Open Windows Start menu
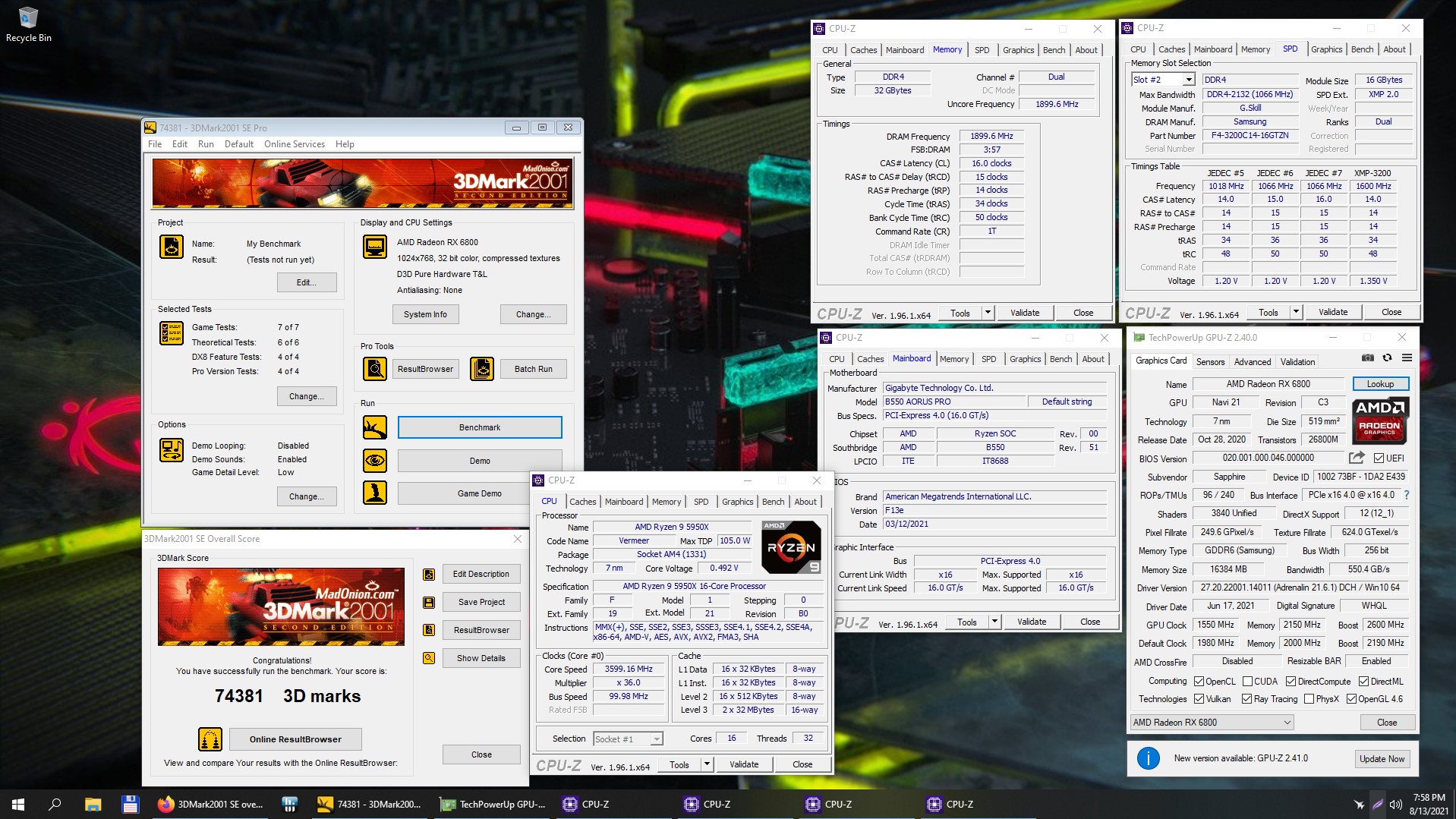The image size is (1456, 819). [18, 804]
